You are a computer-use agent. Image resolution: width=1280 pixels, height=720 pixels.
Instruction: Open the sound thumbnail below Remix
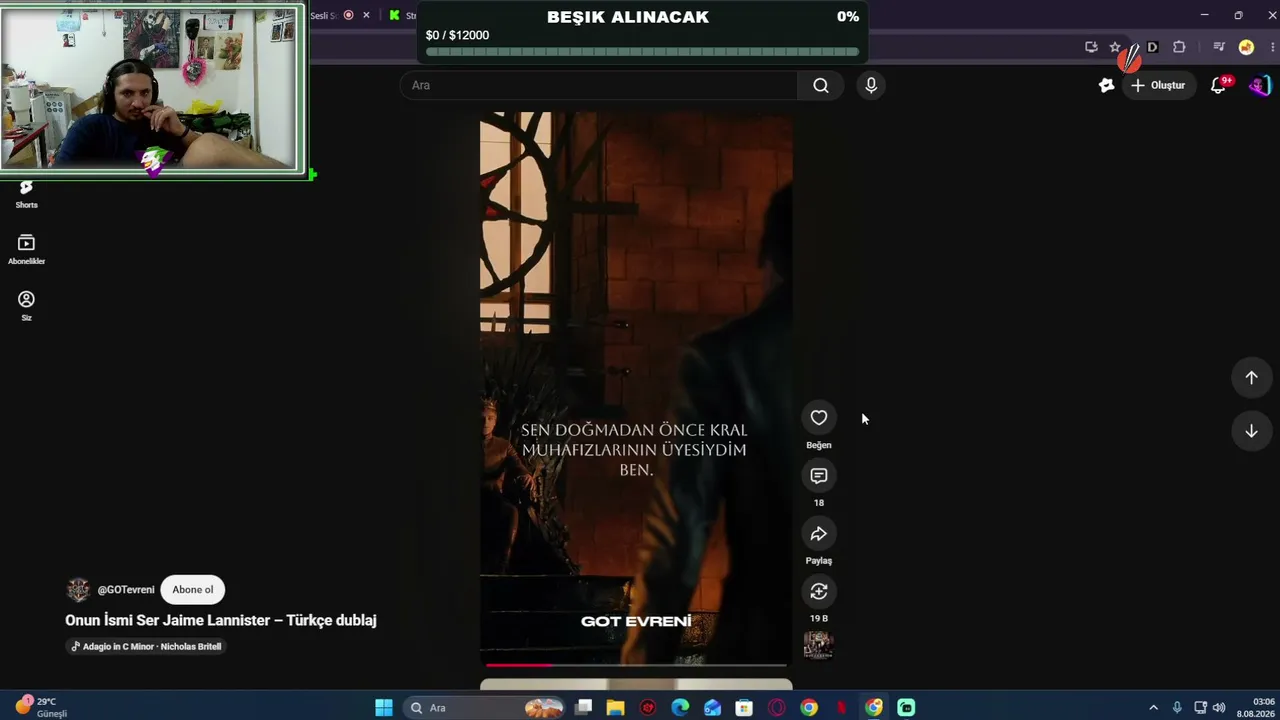818,645
